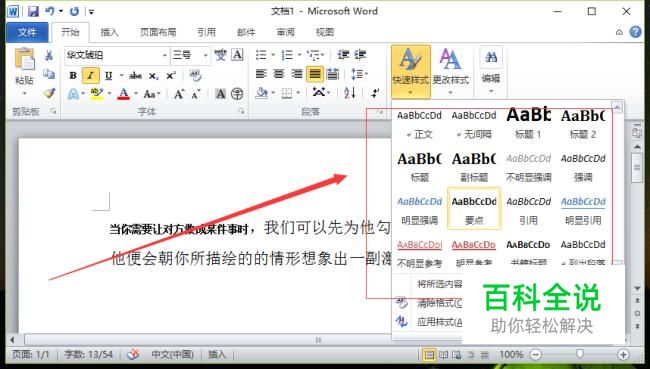
Task: Decrease paragraph indent
Action: (x=343, y=55)
